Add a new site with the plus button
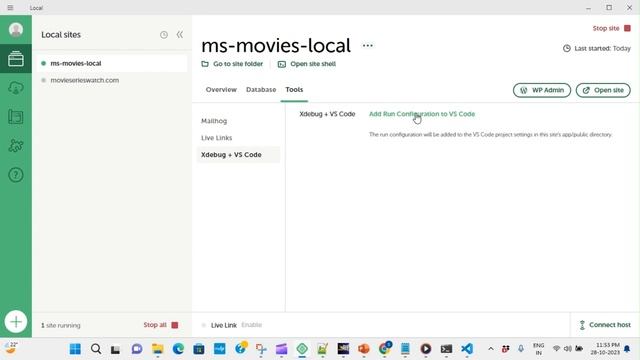This screenshot has width=640, height=360. (x=16, y=322)
